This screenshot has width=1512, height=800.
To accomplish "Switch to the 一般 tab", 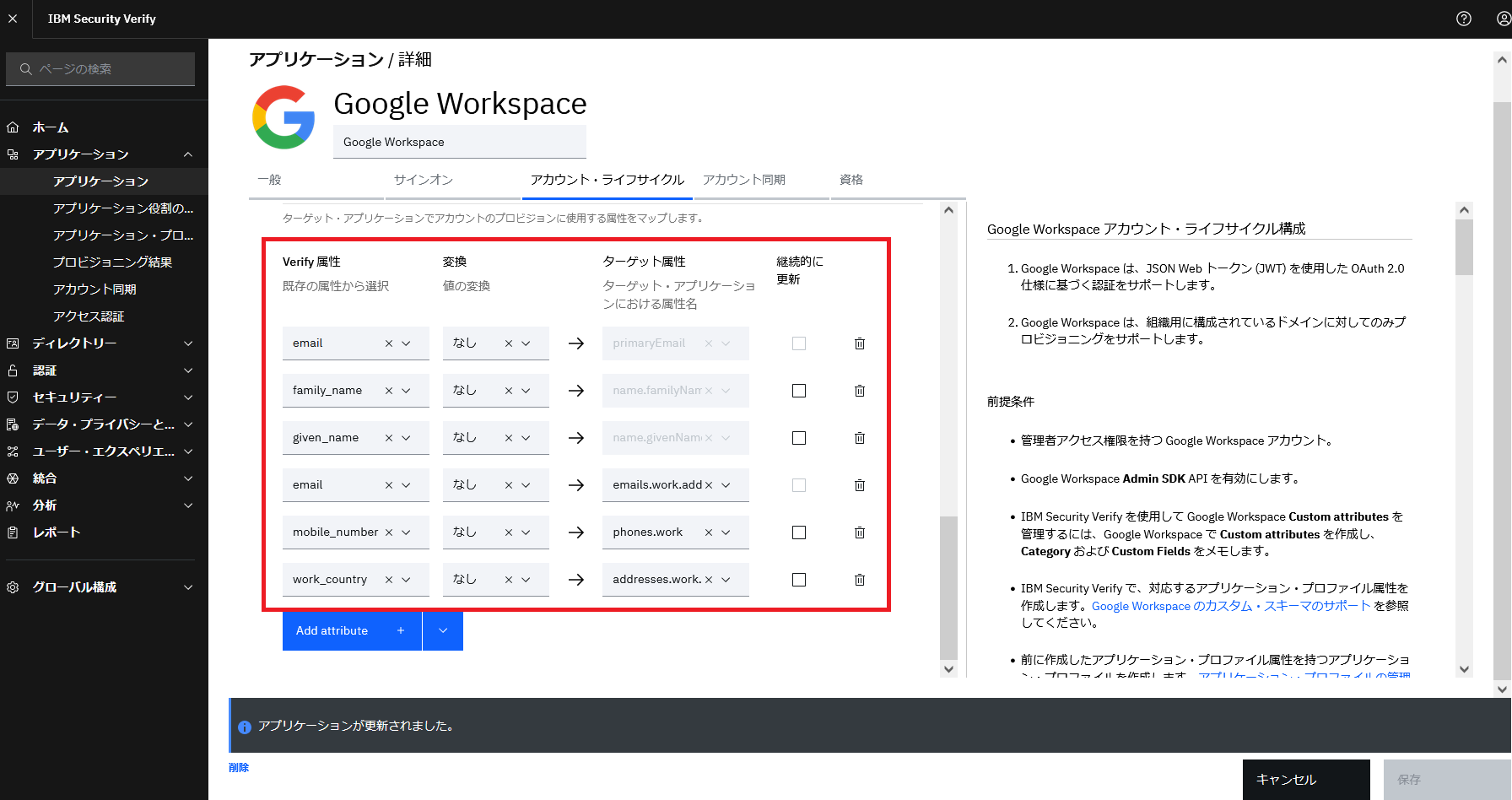I will [x=316, y=180].
